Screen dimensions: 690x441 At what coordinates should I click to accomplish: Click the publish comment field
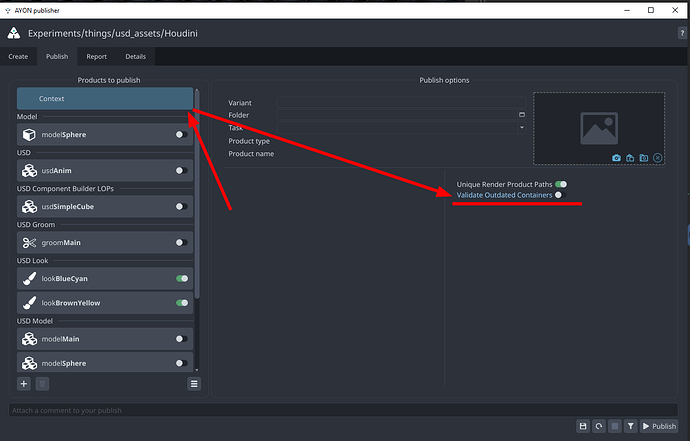point(343,410)
